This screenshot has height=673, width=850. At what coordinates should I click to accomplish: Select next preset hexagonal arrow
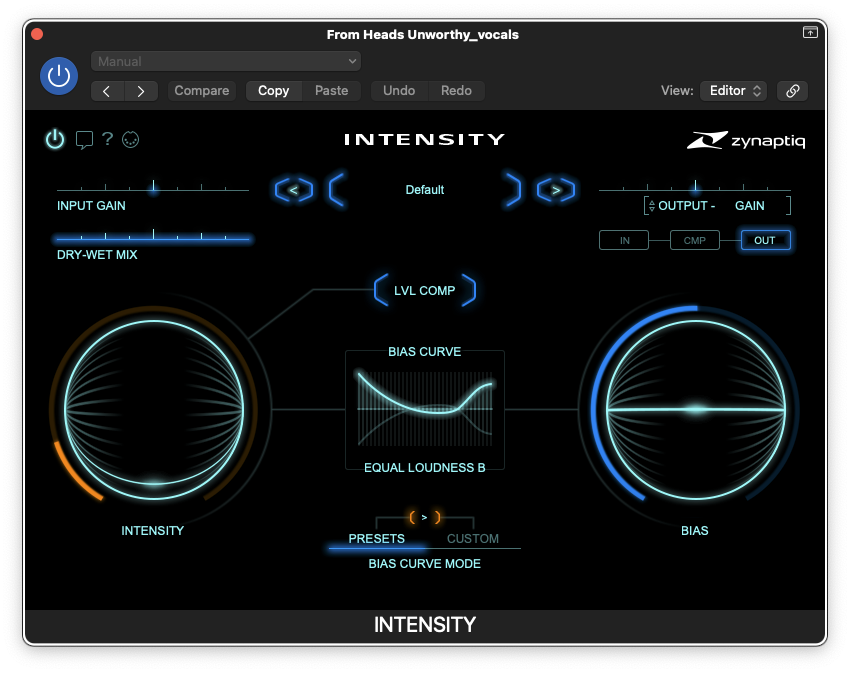556,190
